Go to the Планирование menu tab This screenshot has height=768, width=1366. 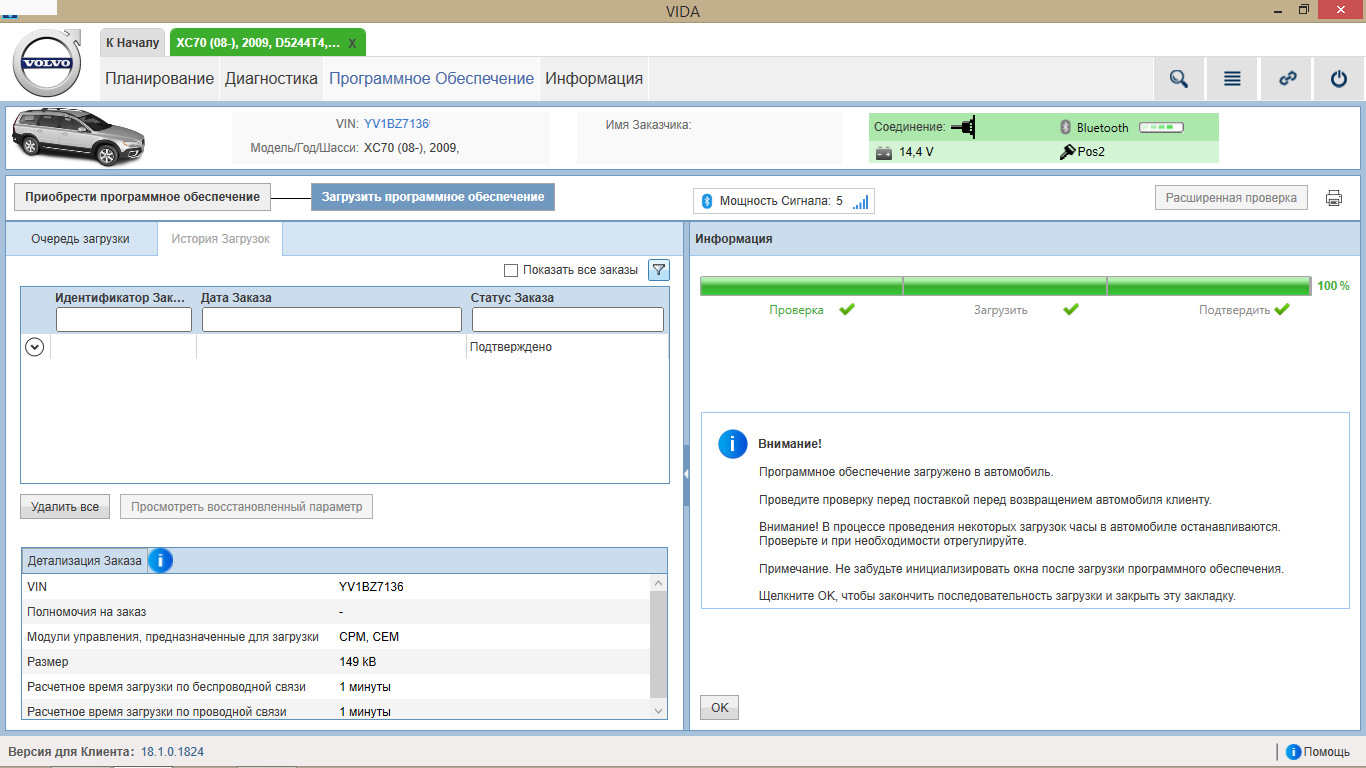pos(160,79)
